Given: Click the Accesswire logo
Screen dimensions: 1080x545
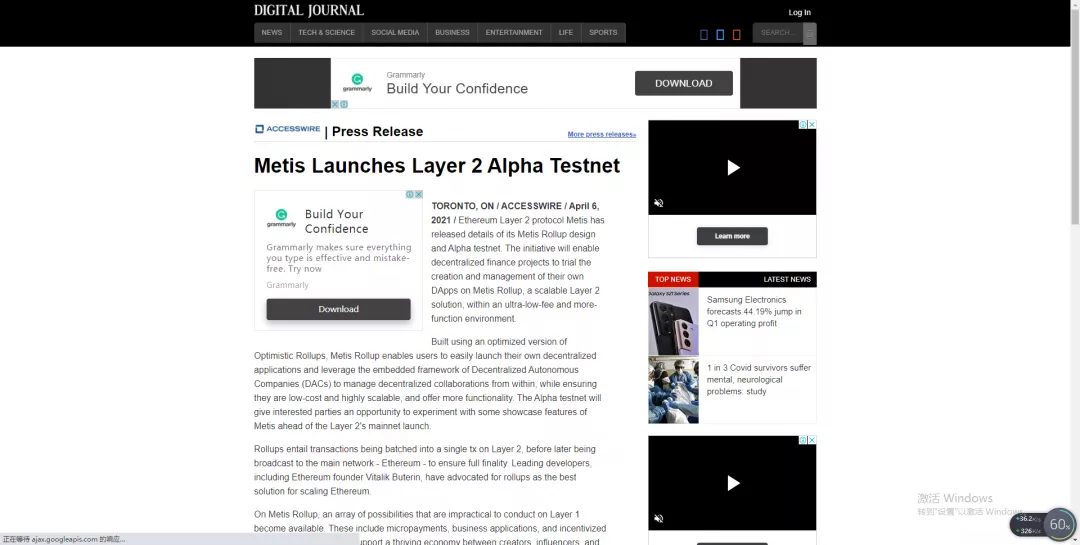Looking at the screenshot, I should [288, 129].
